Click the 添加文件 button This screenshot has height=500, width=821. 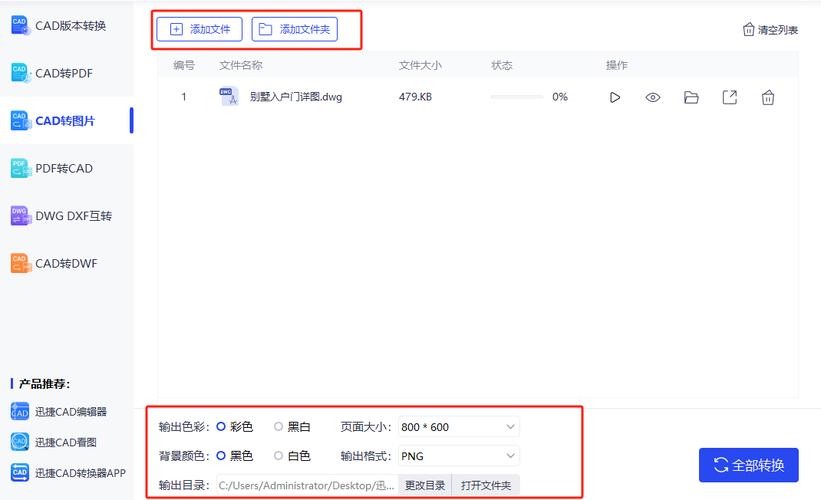199,29
